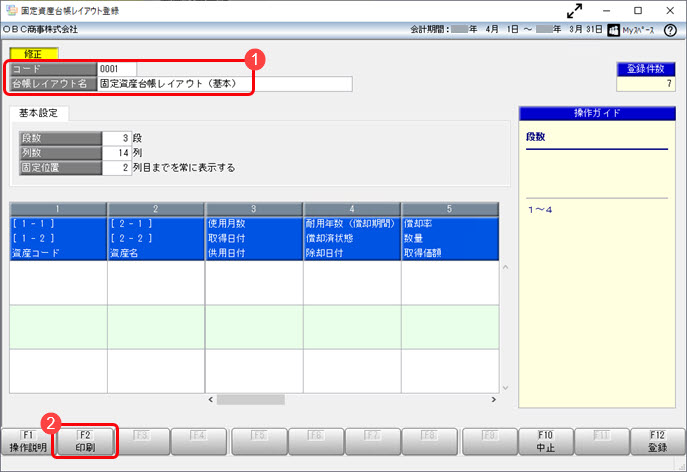
Task: Maximize the window
Action: (x=638, y=10)
